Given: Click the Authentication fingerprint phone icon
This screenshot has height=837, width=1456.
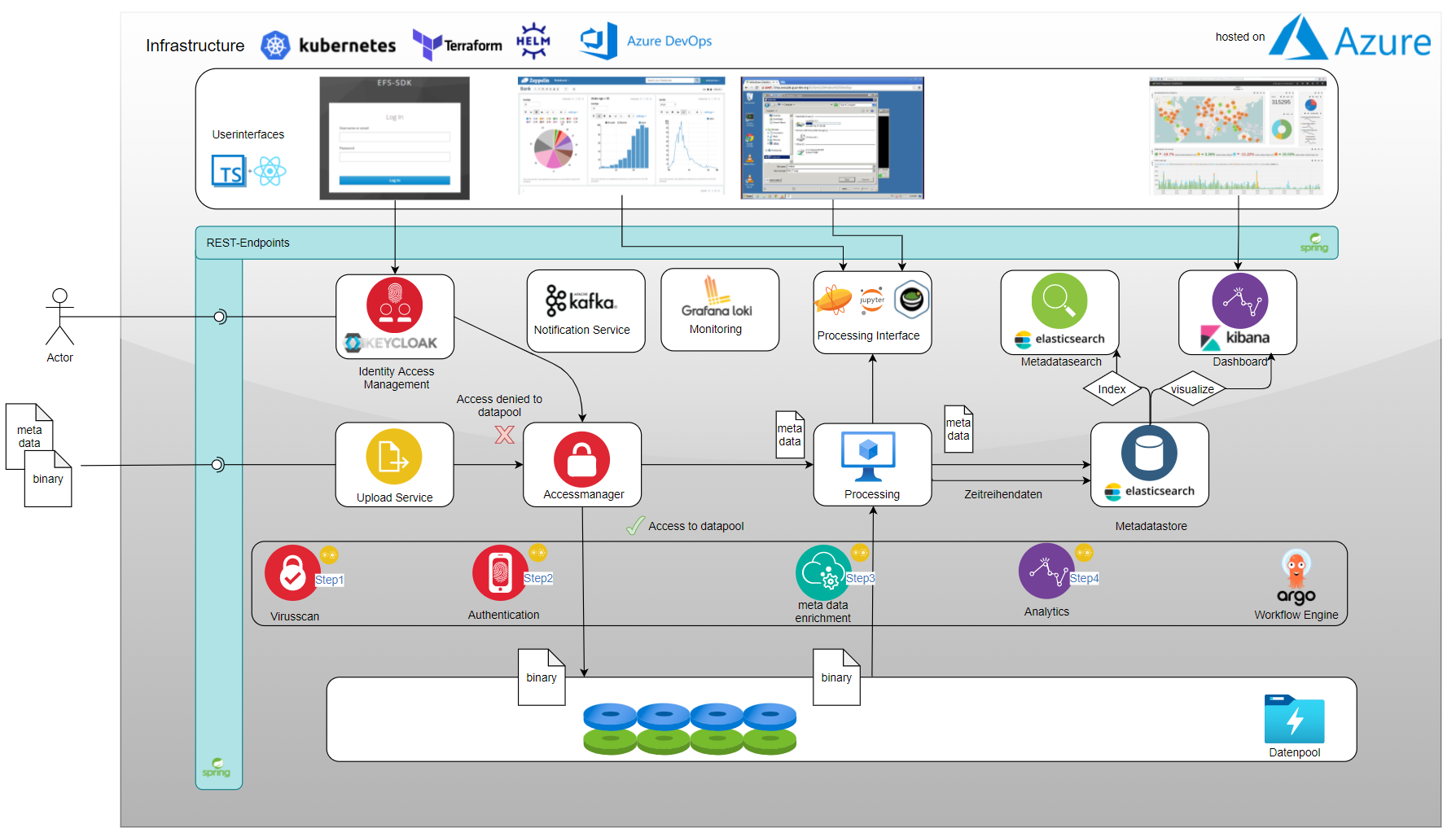Looking at the screenshot, I should 500,572.
